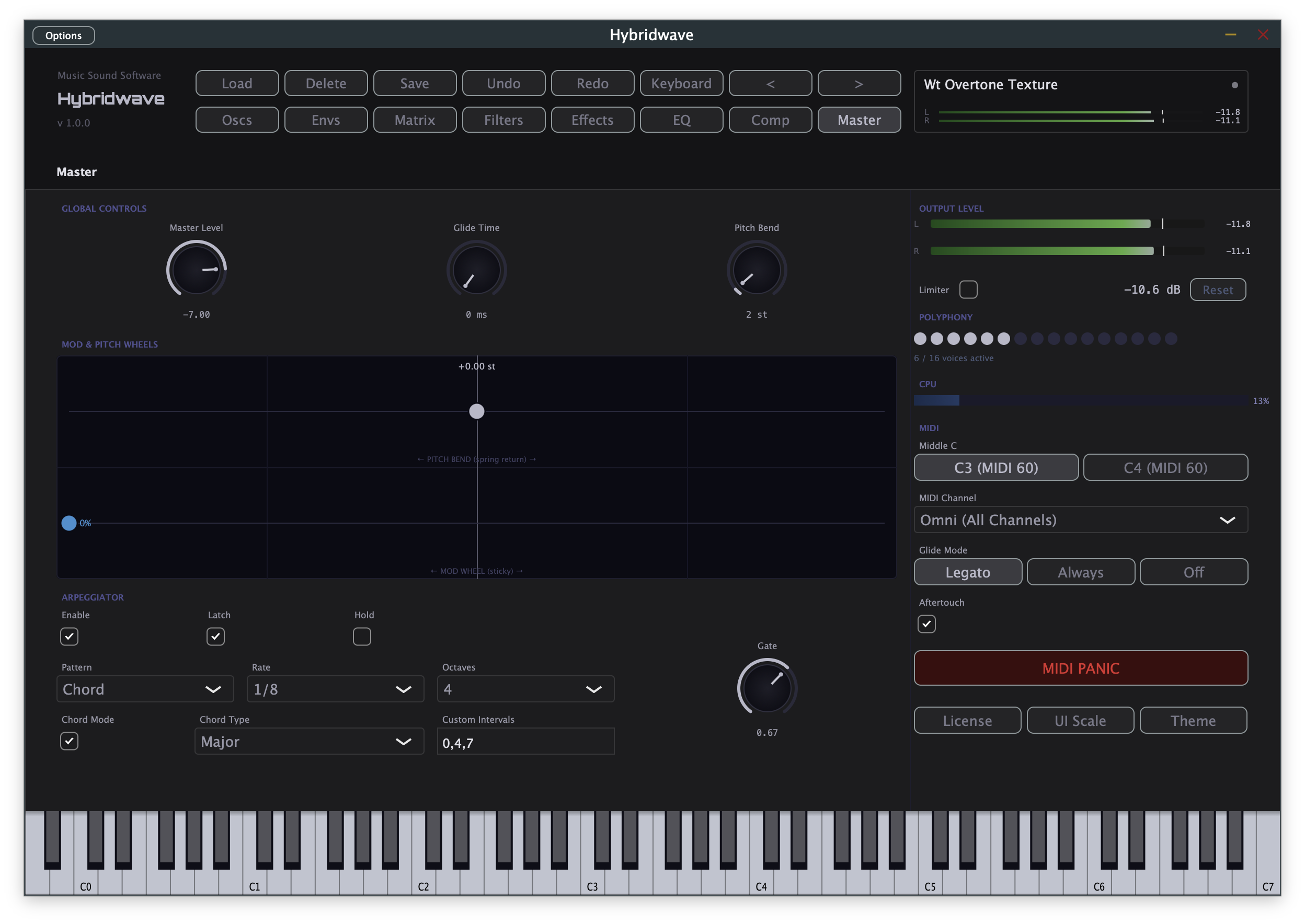Click the CPU usage bar
The width and height of the screenshot is (1305, 924).
[x=1080, y=400]
